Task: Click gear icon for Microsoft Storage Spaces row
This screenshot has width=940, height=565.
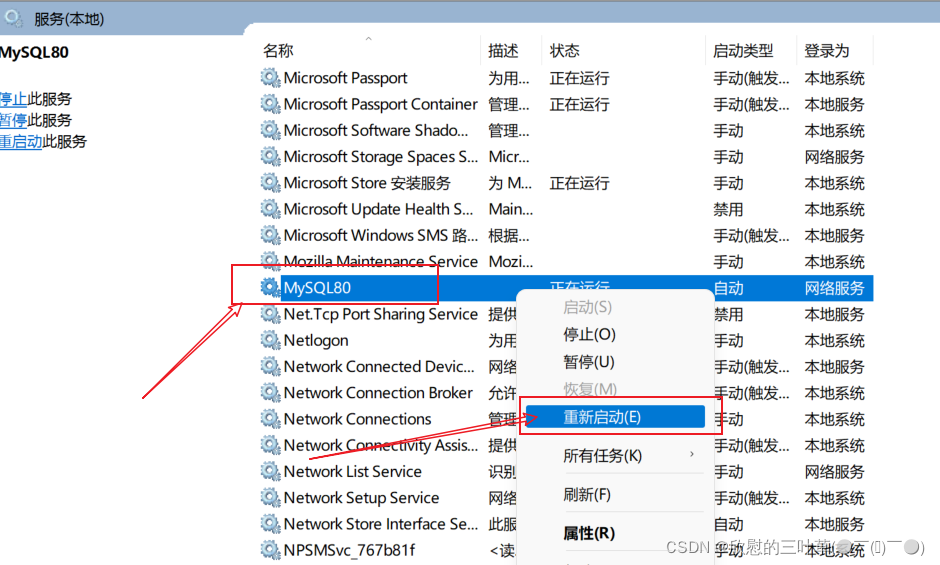Action: (x=270, y=157)
